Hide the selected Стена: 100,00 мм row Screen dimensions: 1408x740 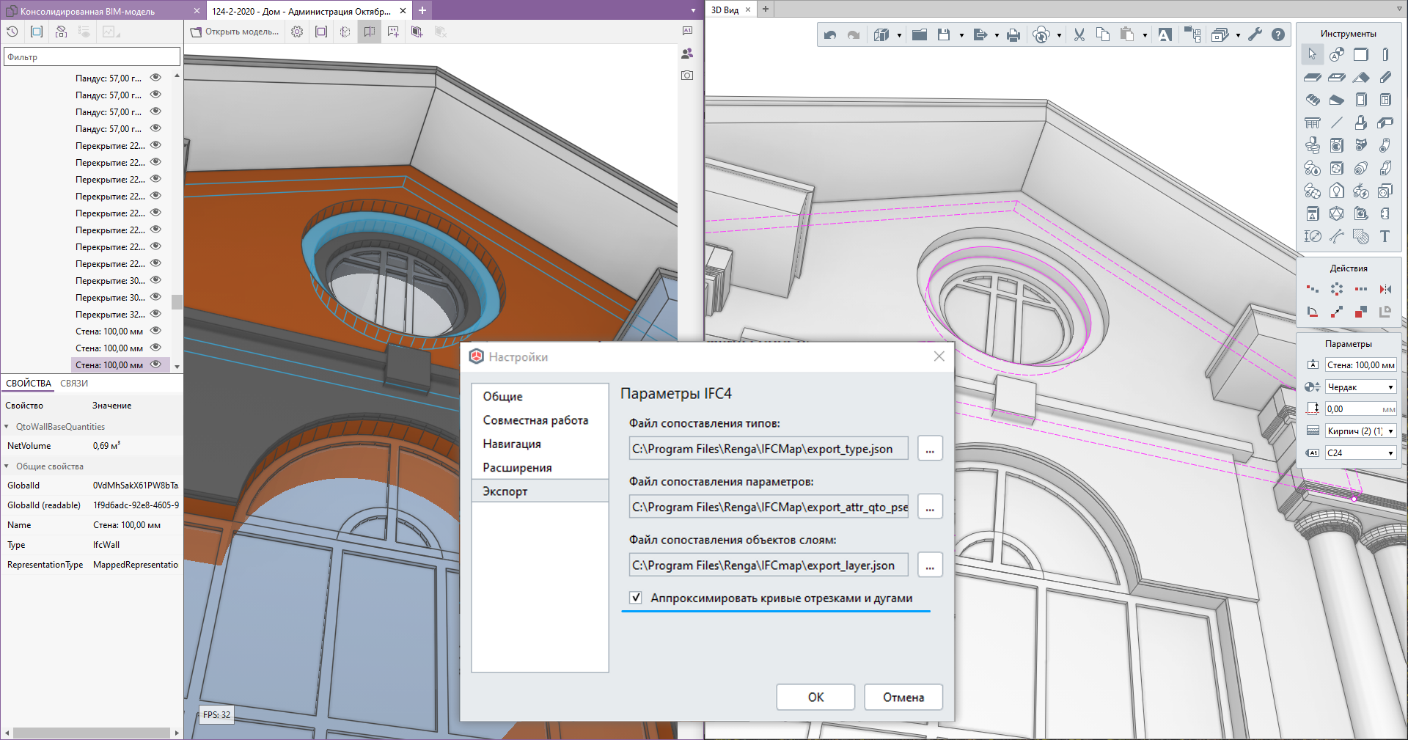click(x=155, y=364)
